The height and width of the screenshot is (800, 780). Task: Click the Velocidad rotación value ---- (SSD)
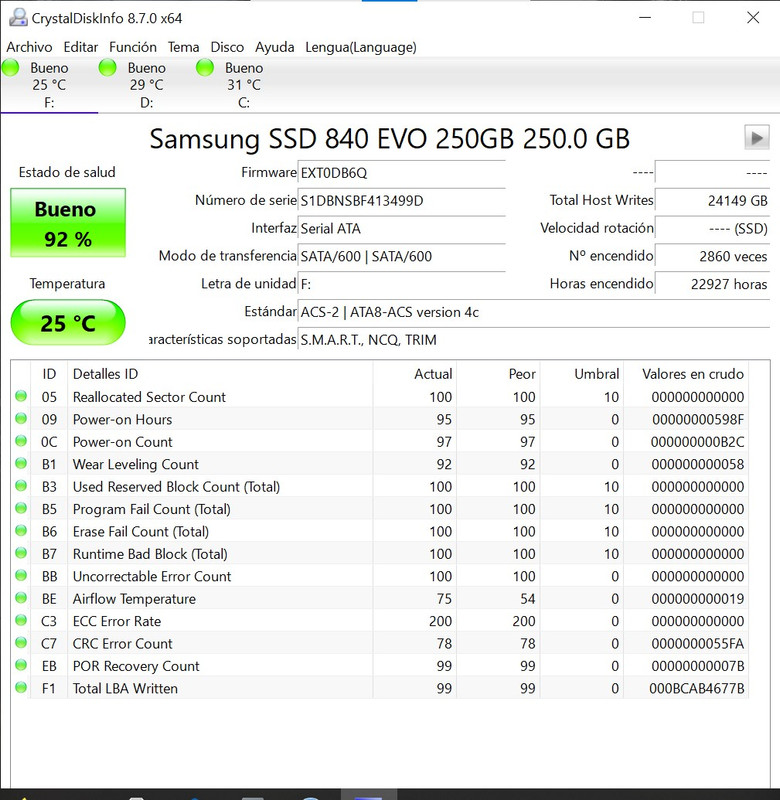[x=713, y=228]
